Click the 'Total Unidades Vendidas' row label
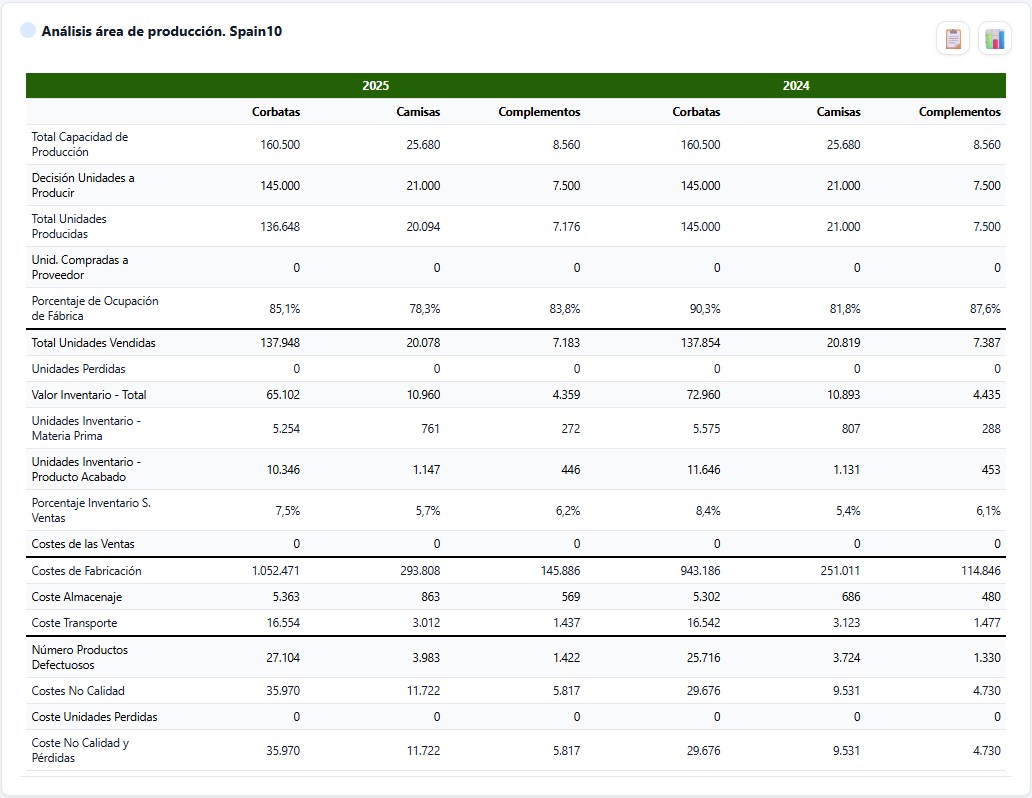The width and height of the screenshot is (1032, 798). [93, 343]
